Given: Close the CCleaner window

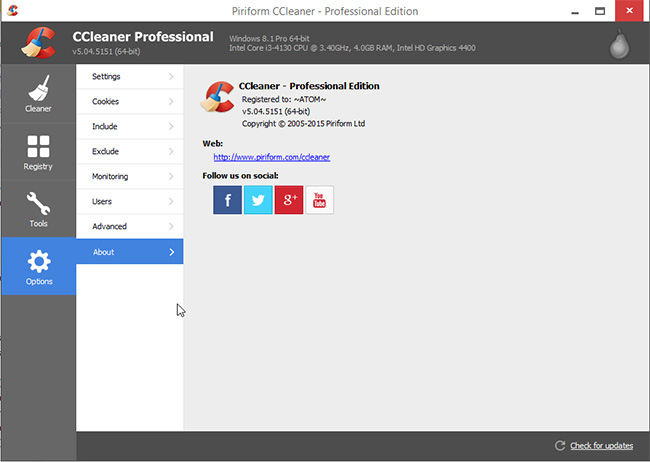Looking at the screenshot, I should (x=629, y=11).
